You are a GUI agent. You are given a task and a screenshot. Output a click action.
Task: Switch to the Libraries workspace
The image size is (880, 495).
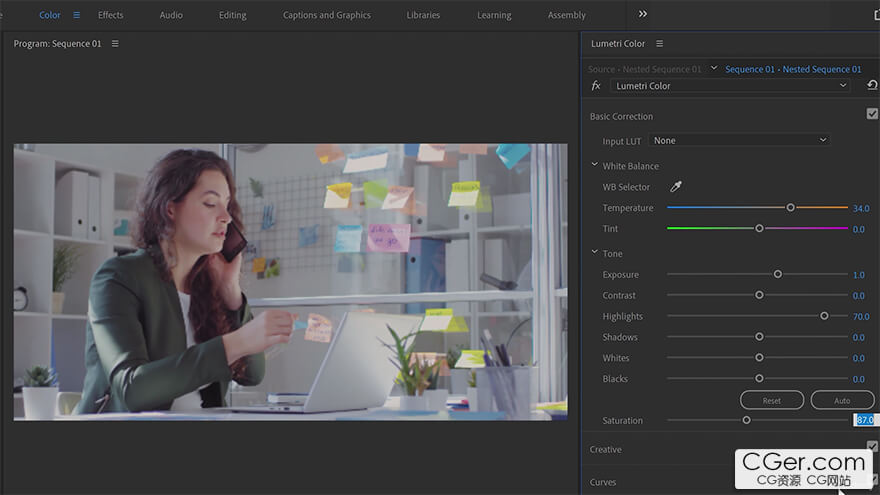423,15
